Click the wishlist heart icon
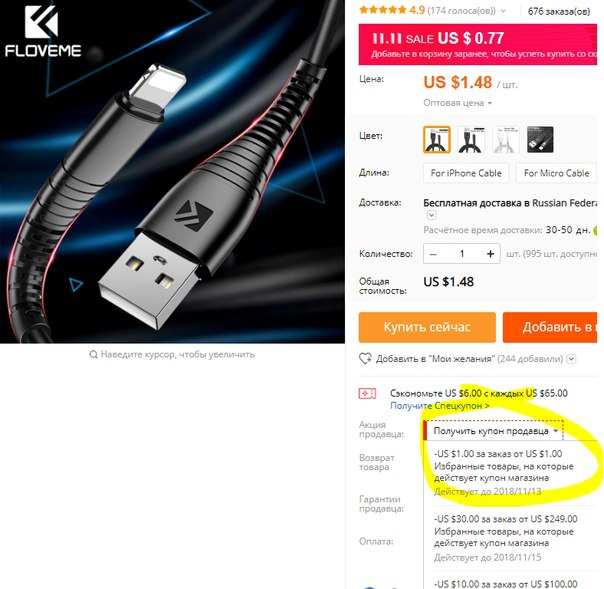Screen dimensions: 604x589 click(365, 359)
